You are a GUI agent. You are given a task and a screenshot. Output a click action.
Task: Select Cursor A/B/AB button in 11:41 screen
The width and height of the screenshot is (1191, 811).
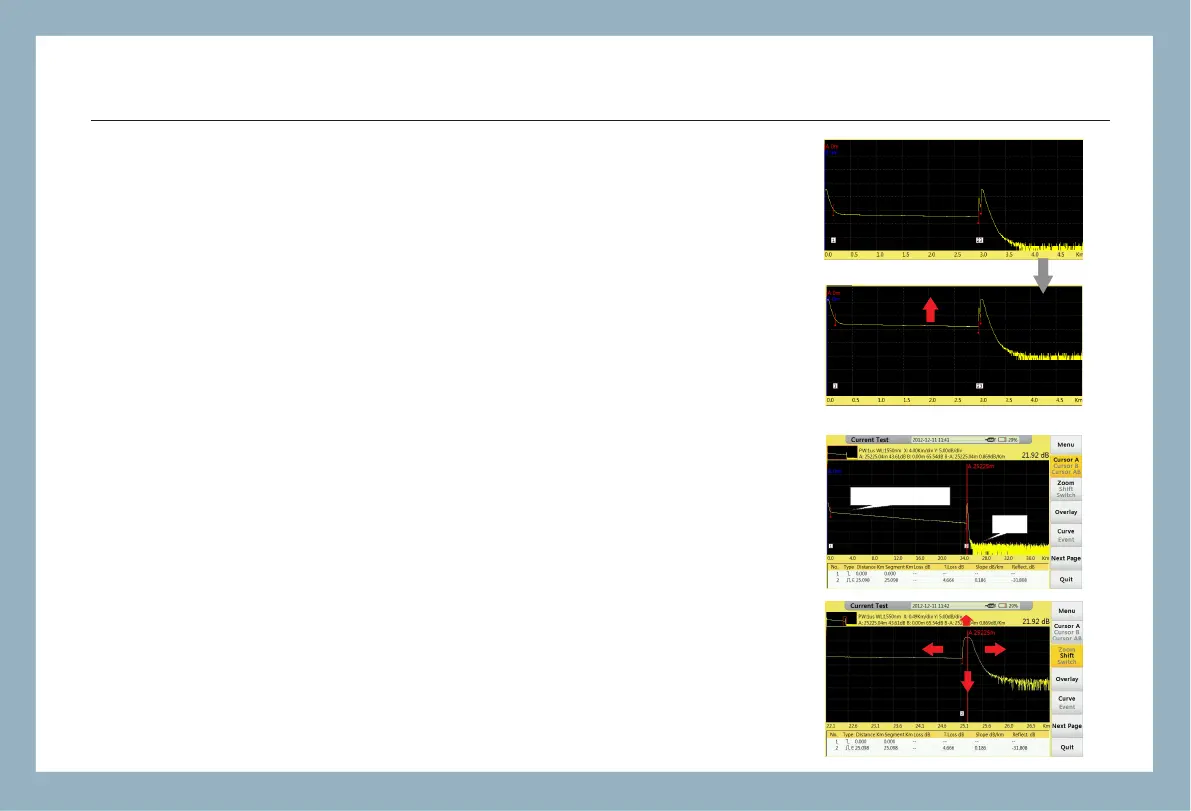tap(1066, 466)
